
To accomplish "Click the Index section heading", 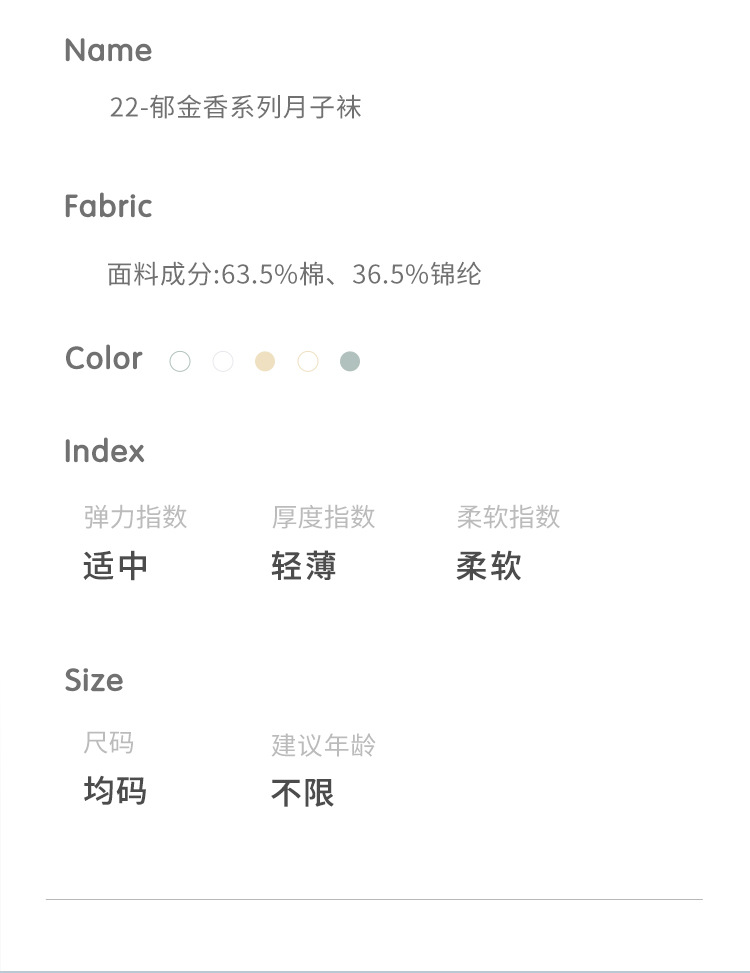I will (104, 451).
